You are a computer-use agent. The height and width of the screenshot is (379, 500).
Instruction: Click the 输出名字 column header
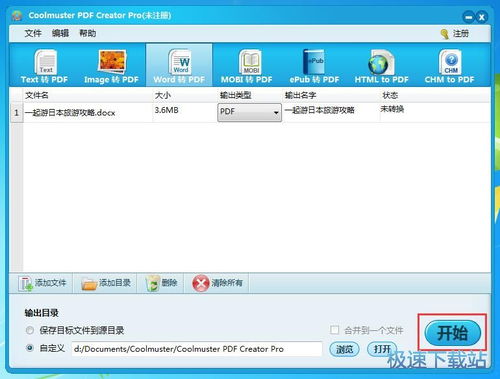pos(331,95)
